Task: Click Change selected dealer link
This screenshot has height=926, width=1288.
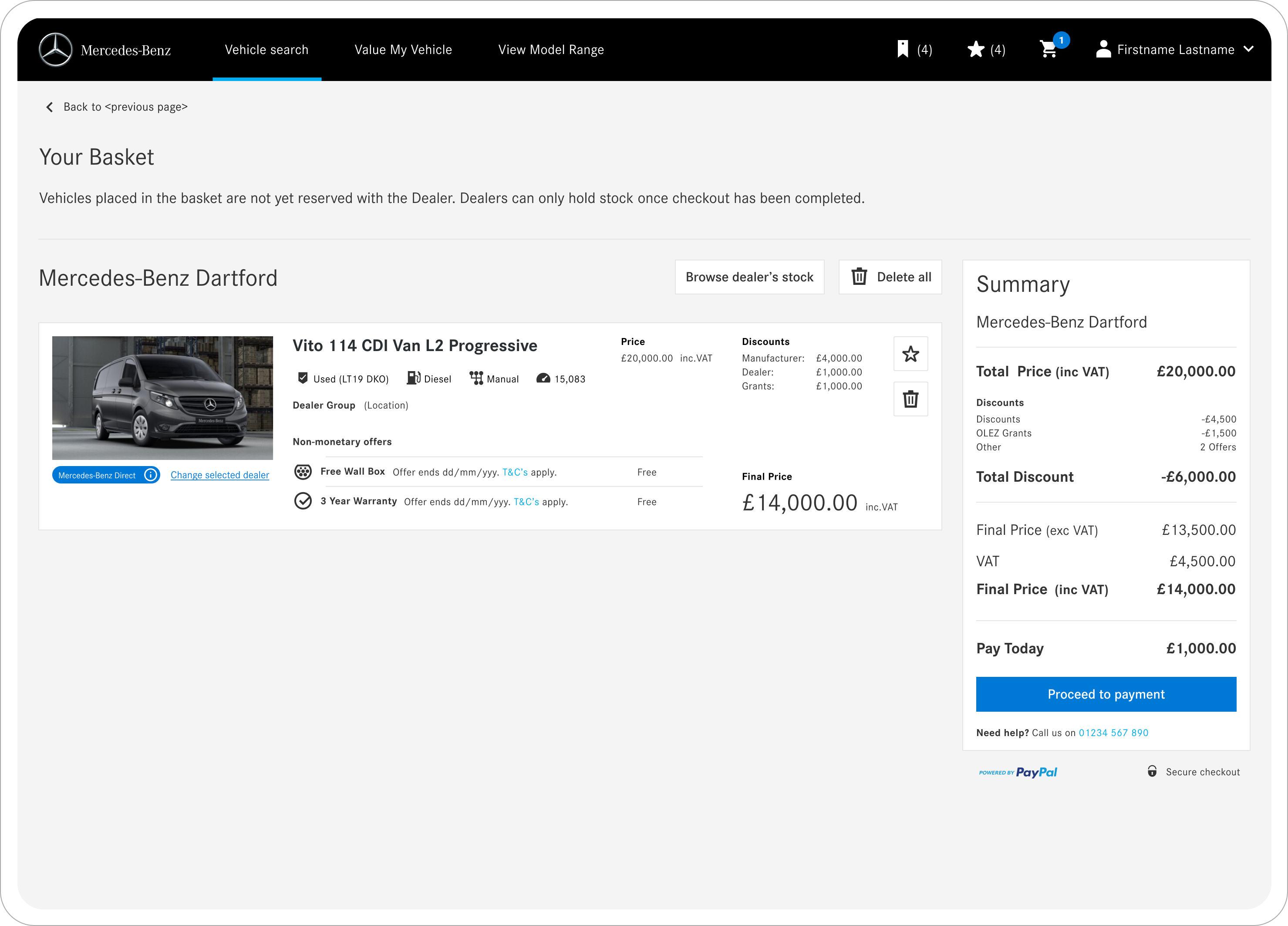Action: tap(220, 475)
